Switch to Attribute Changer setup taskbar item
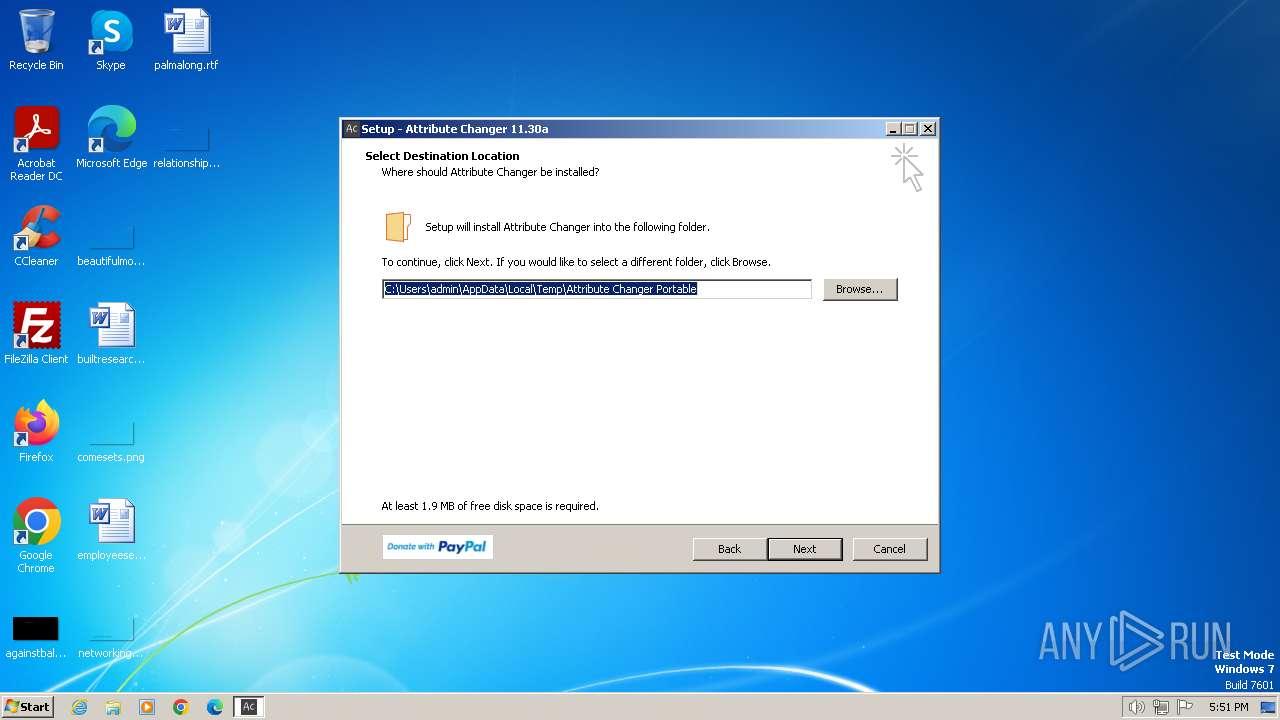1280x720 pixels. 249,707
